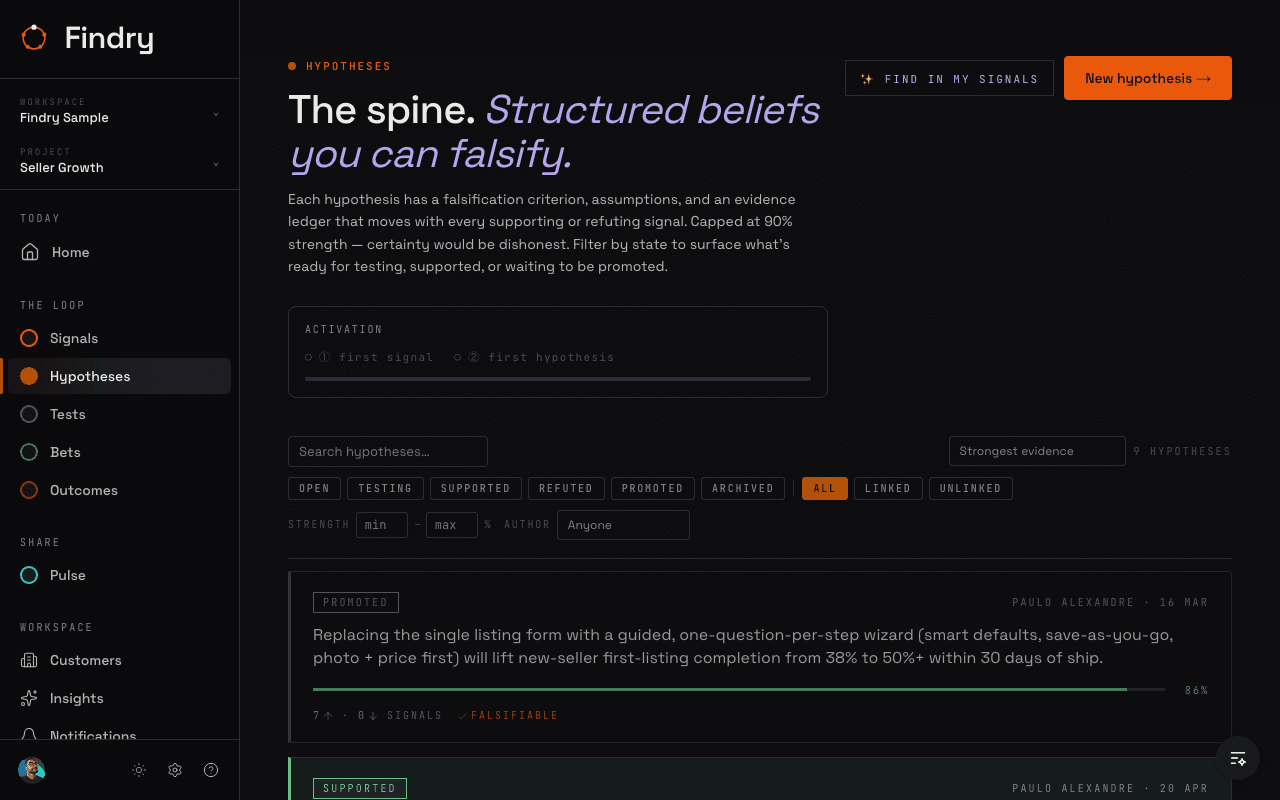Filter hypotheses by ARCHIVED state
The image size is (1280, 800).
[743, 488]
